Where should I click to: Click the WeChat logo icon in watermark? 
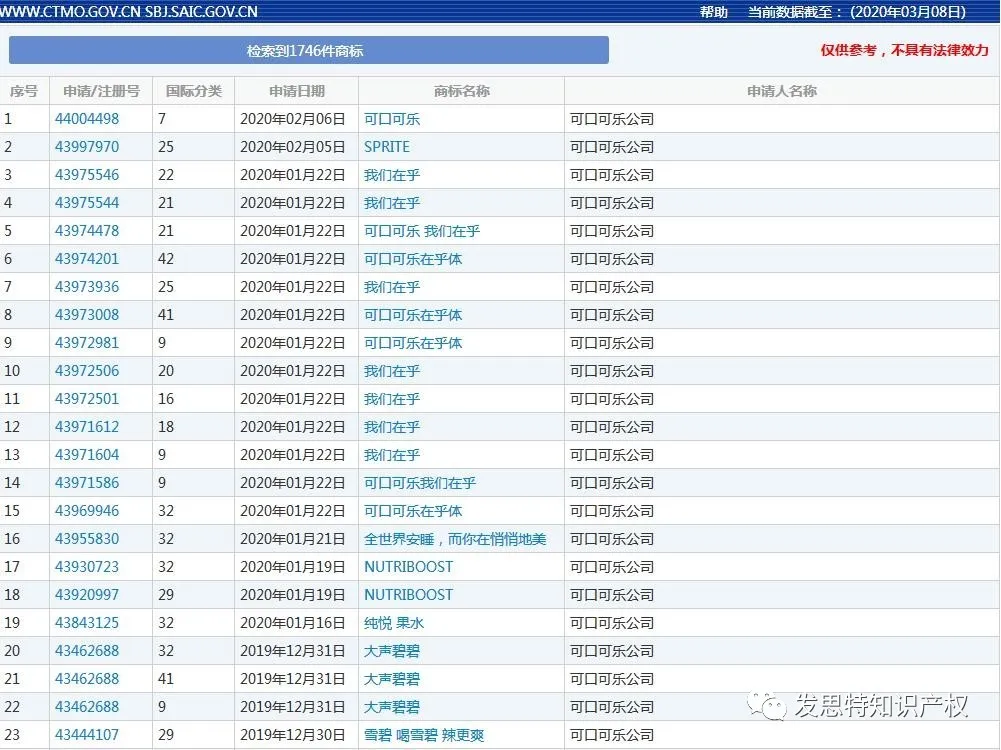coord(770,707)
